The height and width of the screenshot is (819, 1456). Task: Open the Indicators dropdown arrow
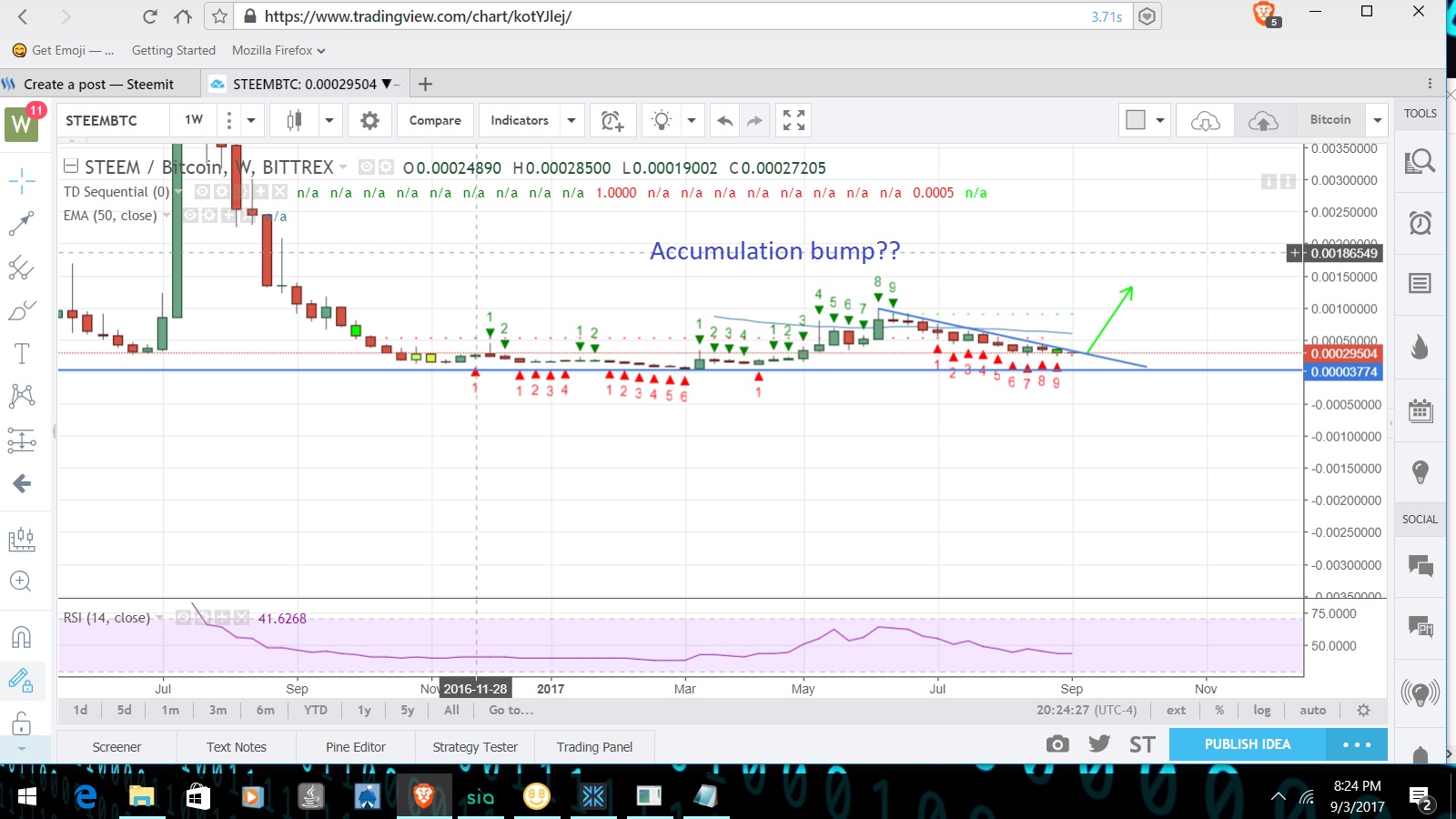tap(571, 120)
